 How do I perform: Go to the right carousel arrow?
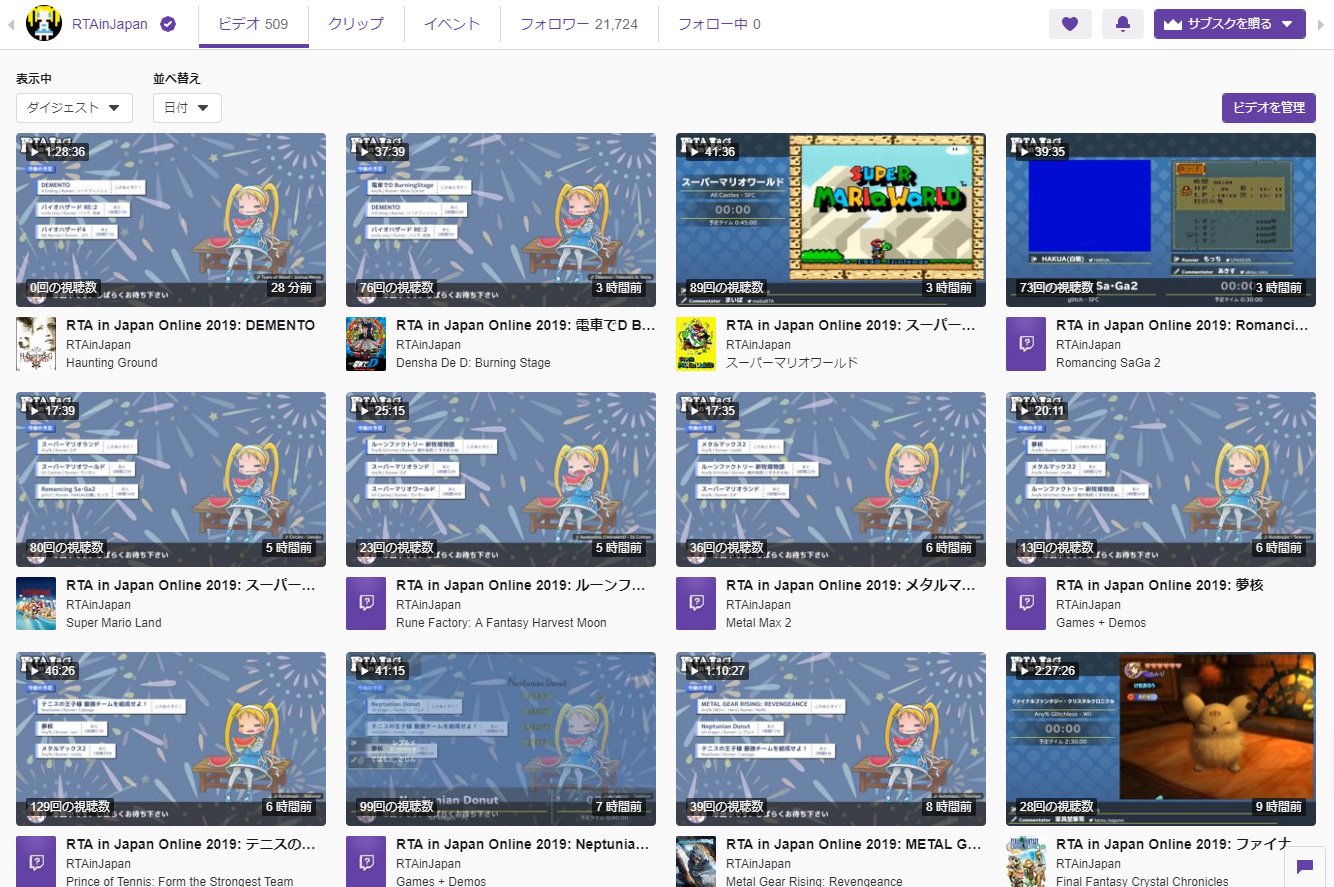[1321, 24]
